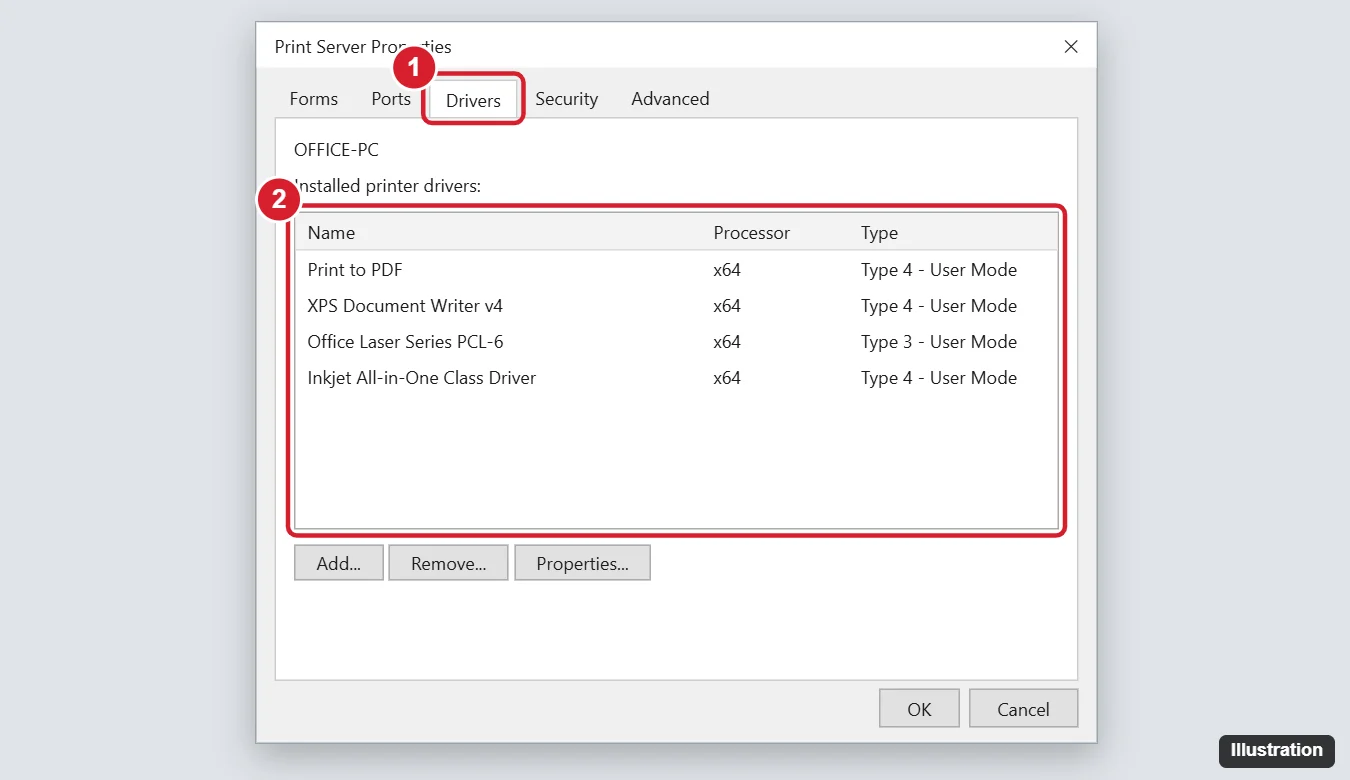The image size is (1350, 780).
Task: Select Office Laser Series PCL-6 driver
Action: pos(676,342)
